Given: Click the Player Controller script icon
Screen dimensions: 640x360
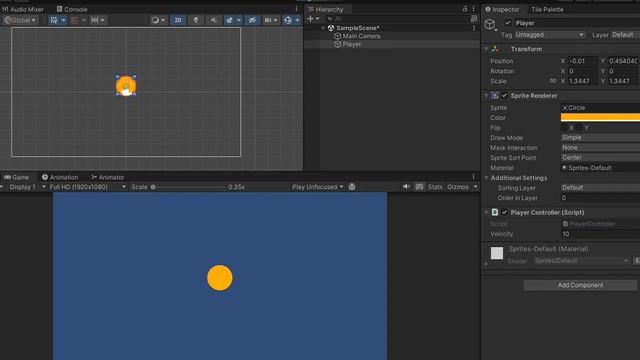Looking at the screenshot, I should pyautogui.click(x=495, y=212).
